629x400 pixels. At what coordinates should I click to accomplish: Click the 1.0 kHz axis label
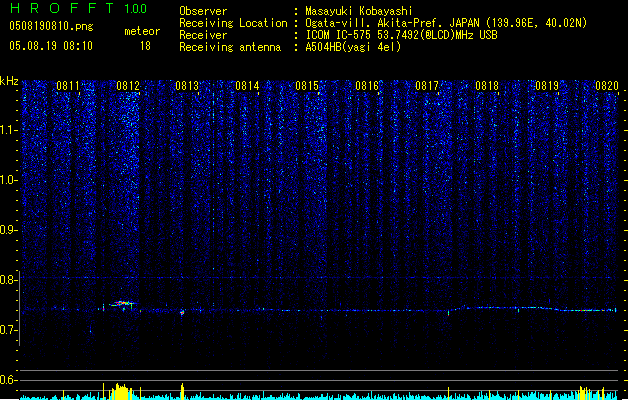[9, 180]
